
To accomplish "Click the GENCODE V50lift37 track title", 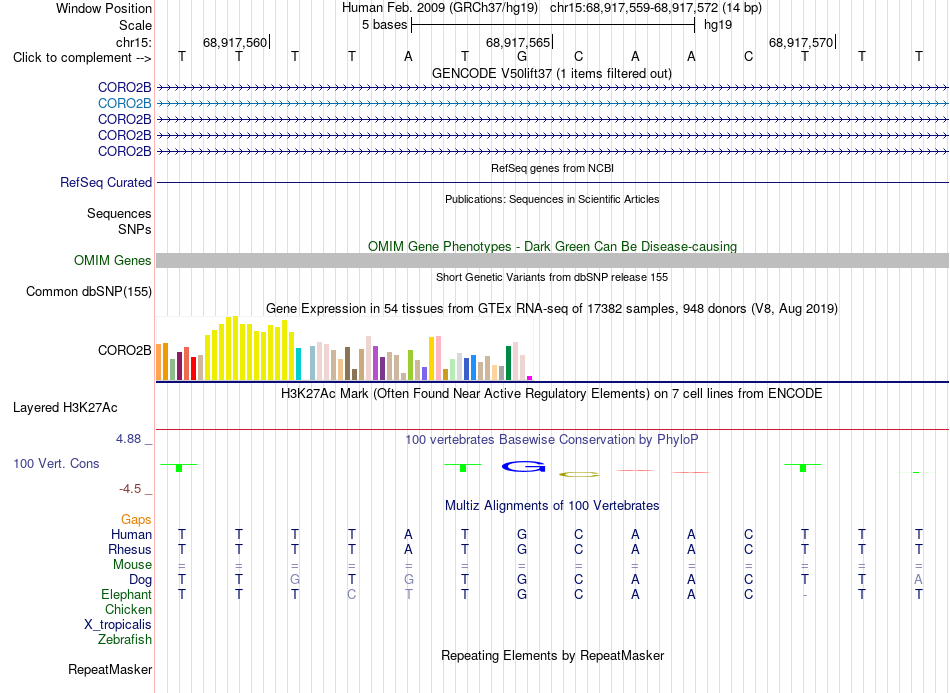I will point(551,73).
